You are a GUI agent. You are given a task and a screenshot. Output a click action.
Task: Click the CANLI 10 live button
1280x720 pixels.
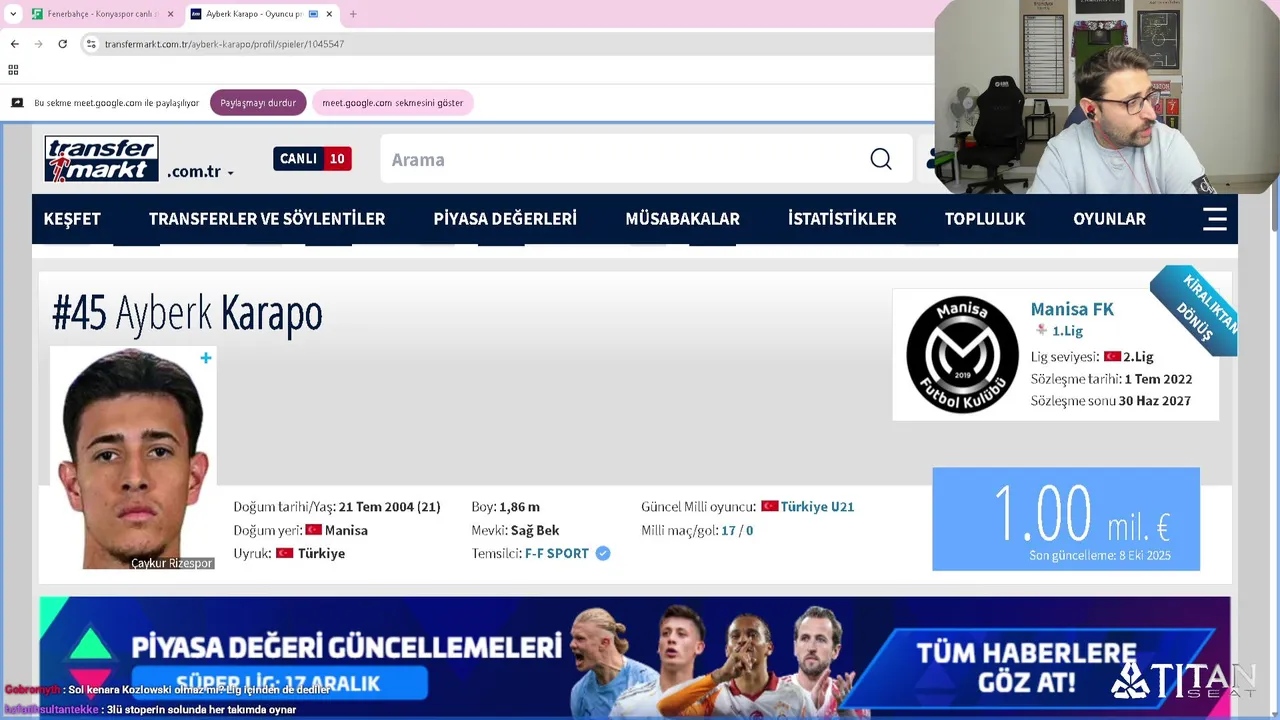click(312, 159)
